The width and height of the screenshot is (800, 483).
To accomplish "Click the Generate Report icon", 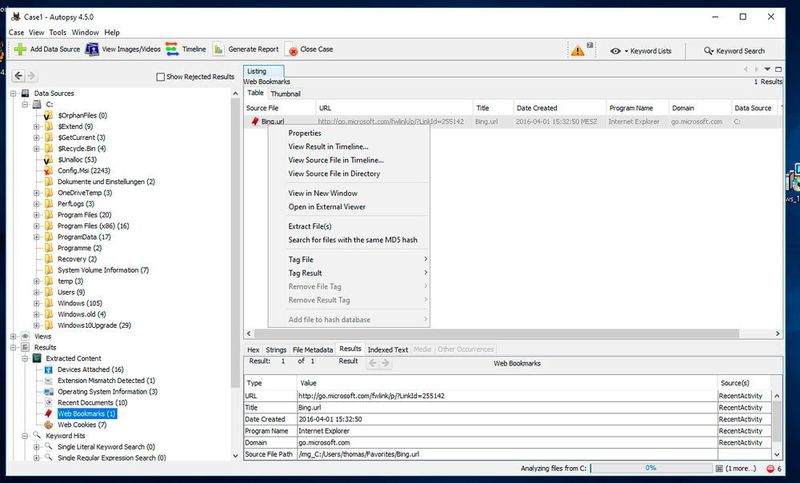I will pyautogui.click(x=219, y=49).
